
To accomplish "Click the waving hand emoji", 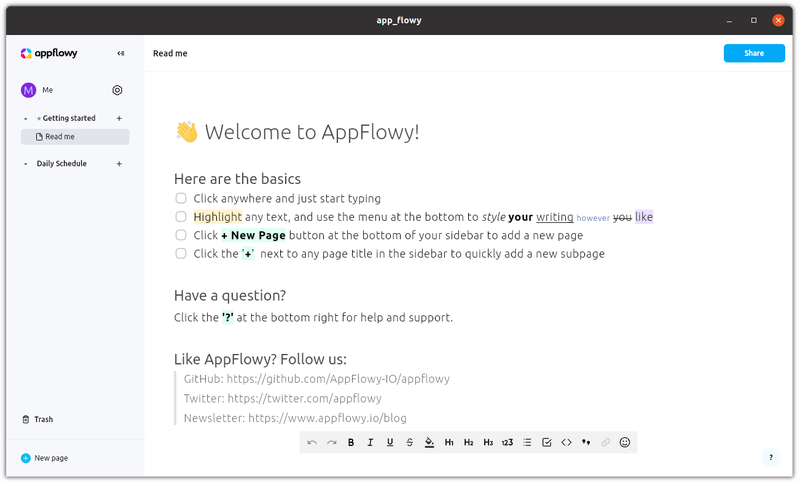I will pos(187,132).
